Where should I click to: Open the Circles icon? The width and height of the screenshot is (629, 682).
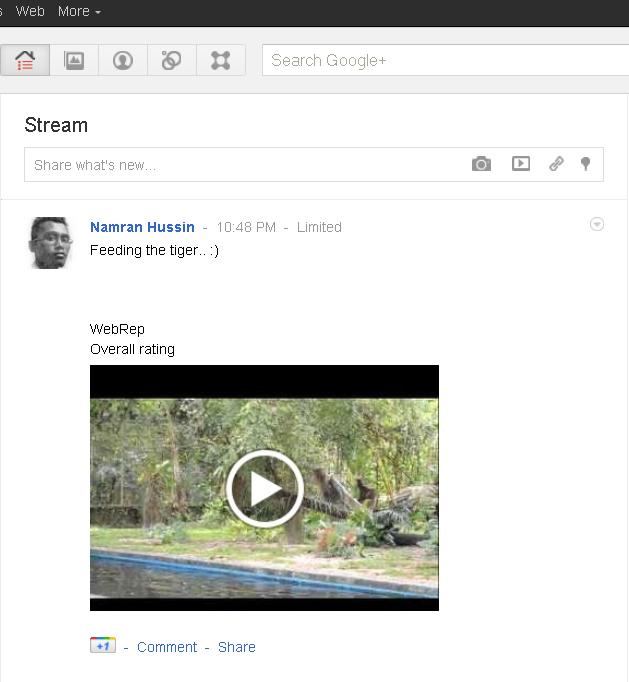[172, 60]
